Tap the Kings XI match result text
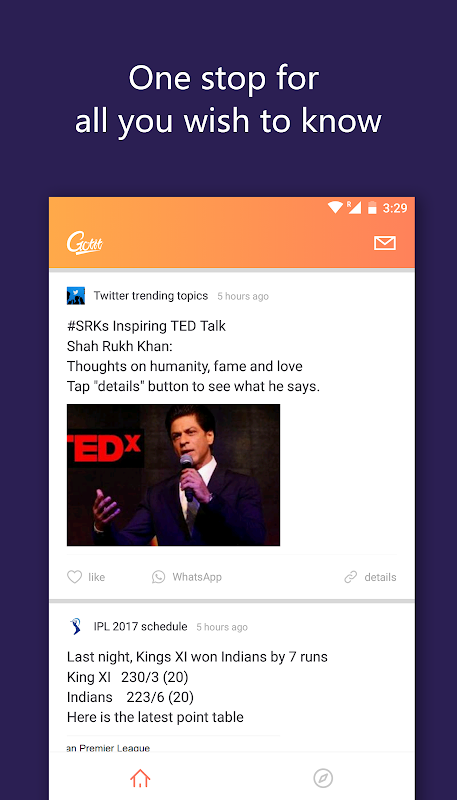 [197, 657]
